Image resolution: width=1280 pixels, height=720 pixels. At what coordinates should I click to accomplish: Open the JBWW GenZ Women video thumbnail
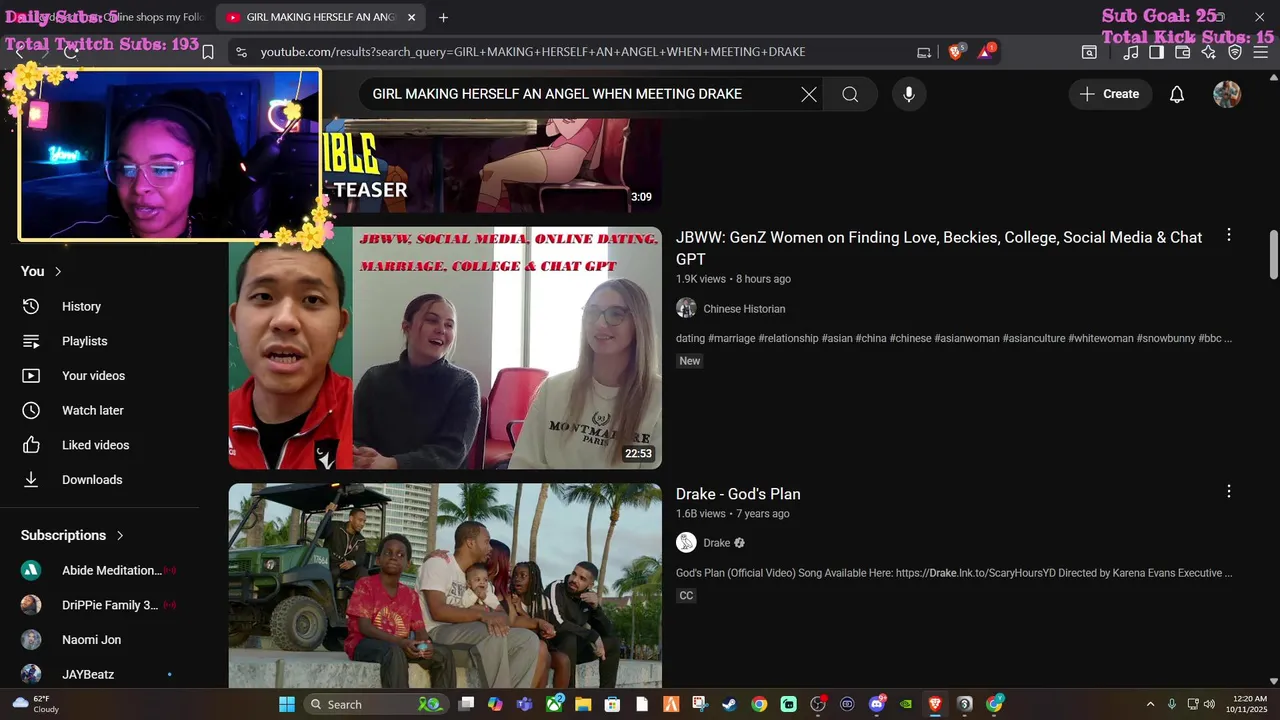pyautogui.click(x=445, y=348)
